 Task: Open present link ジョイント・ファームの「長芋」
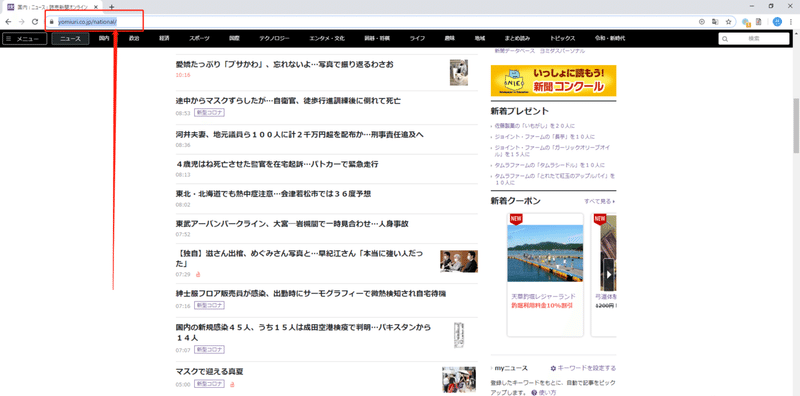[x=544, y=137]
